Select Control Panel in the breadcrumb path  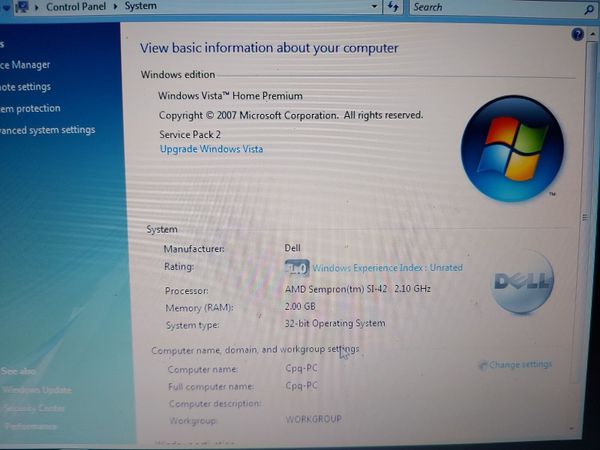tap(78, 7)
